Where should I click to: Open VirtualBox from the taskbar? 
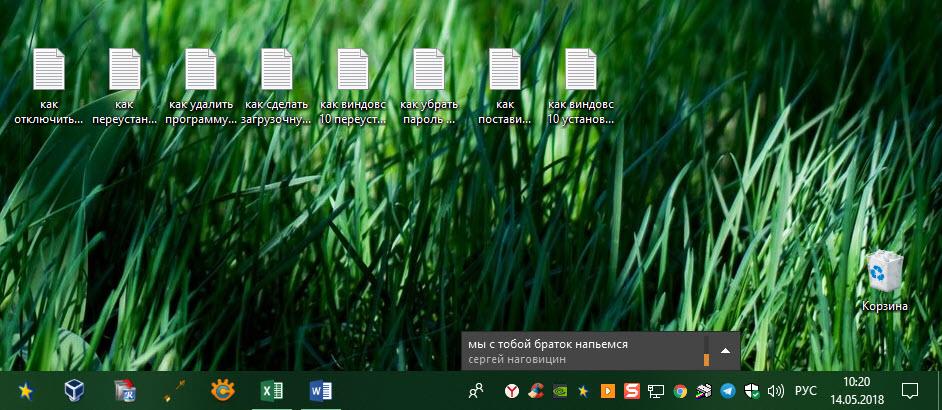pos(74,391)
